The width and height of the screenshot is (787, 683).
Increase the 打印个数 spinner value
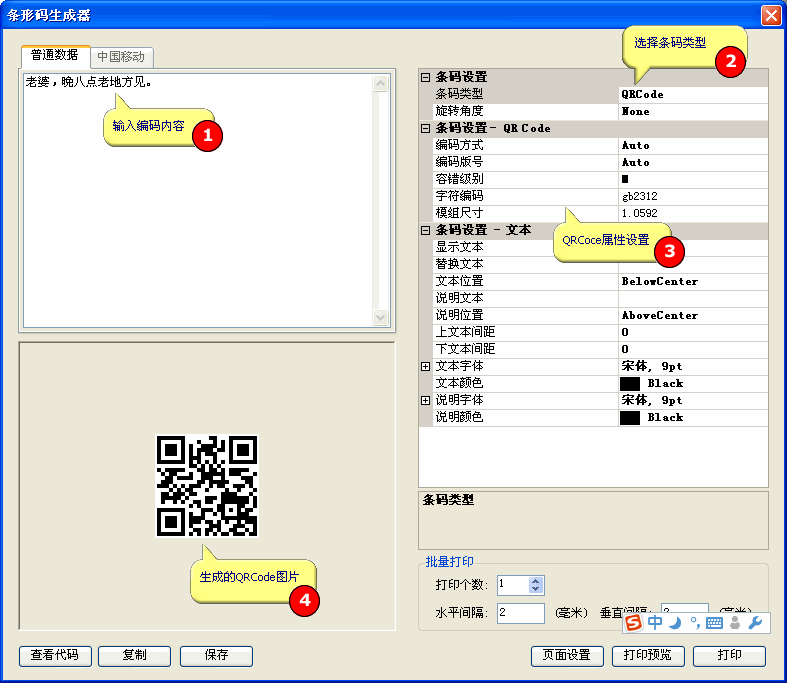point(536,581)
